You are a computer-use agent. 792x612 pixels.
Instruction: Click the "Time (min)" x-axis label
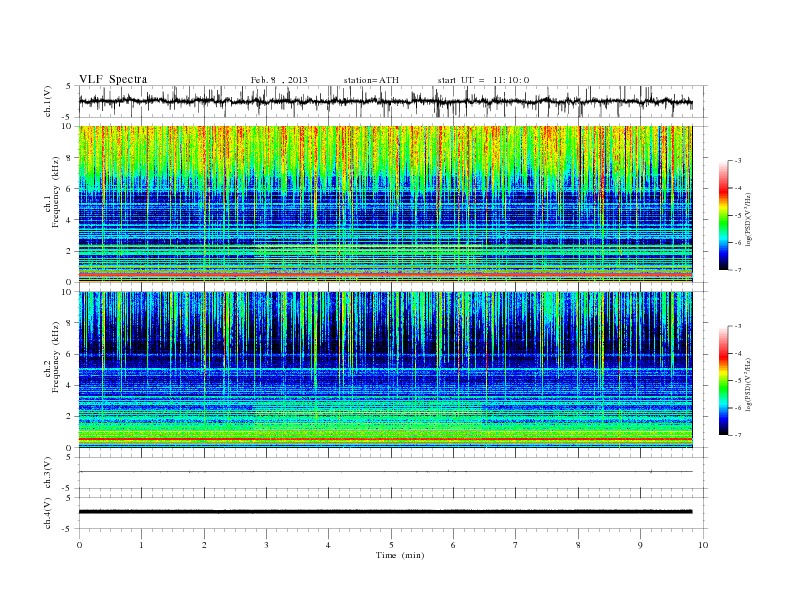tap(400, 555)
